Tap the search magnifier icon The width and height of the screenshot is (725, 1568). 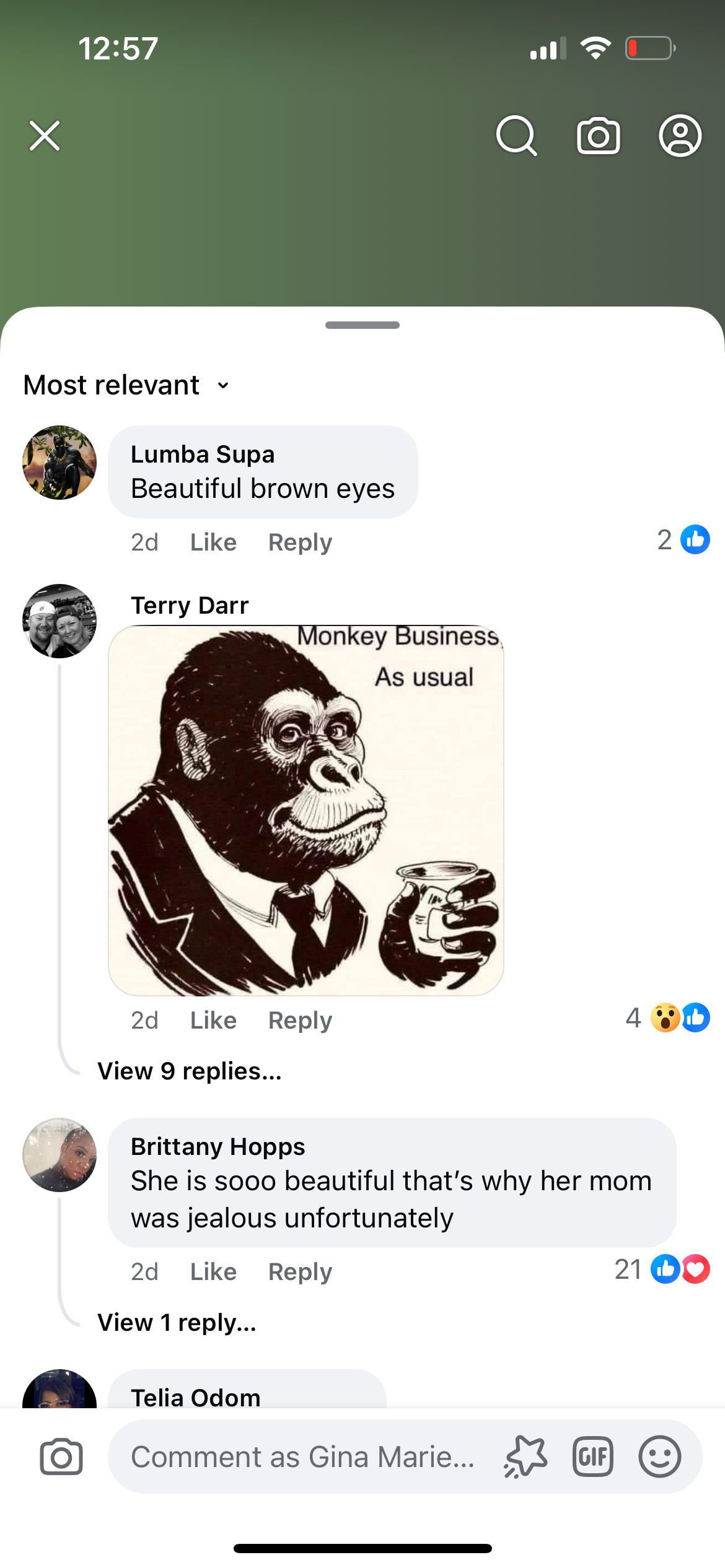pyautogui.click(x=516, y=136)
